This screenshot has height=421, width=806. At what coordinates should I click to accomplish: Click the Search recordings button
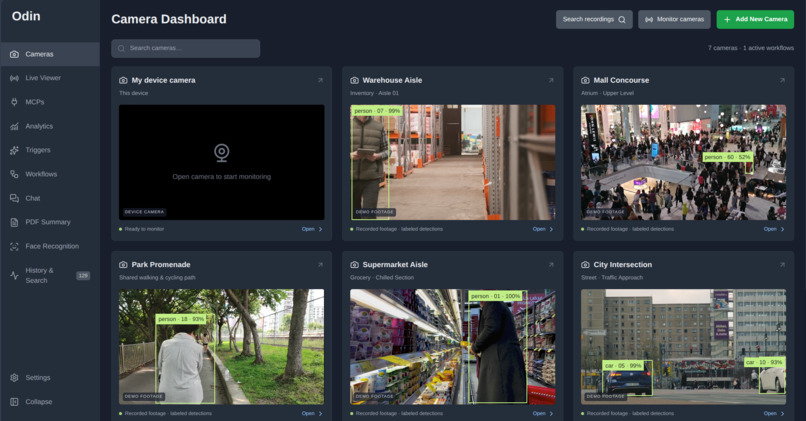[x=594, y=20]
